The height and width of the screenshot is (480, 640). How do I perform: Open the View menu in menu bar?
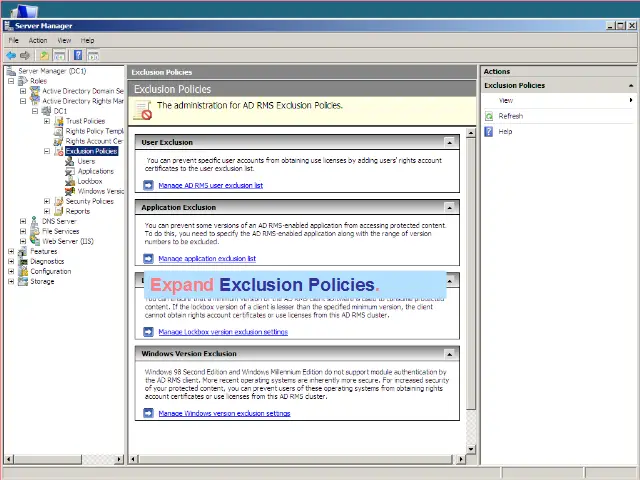[64, 40]
